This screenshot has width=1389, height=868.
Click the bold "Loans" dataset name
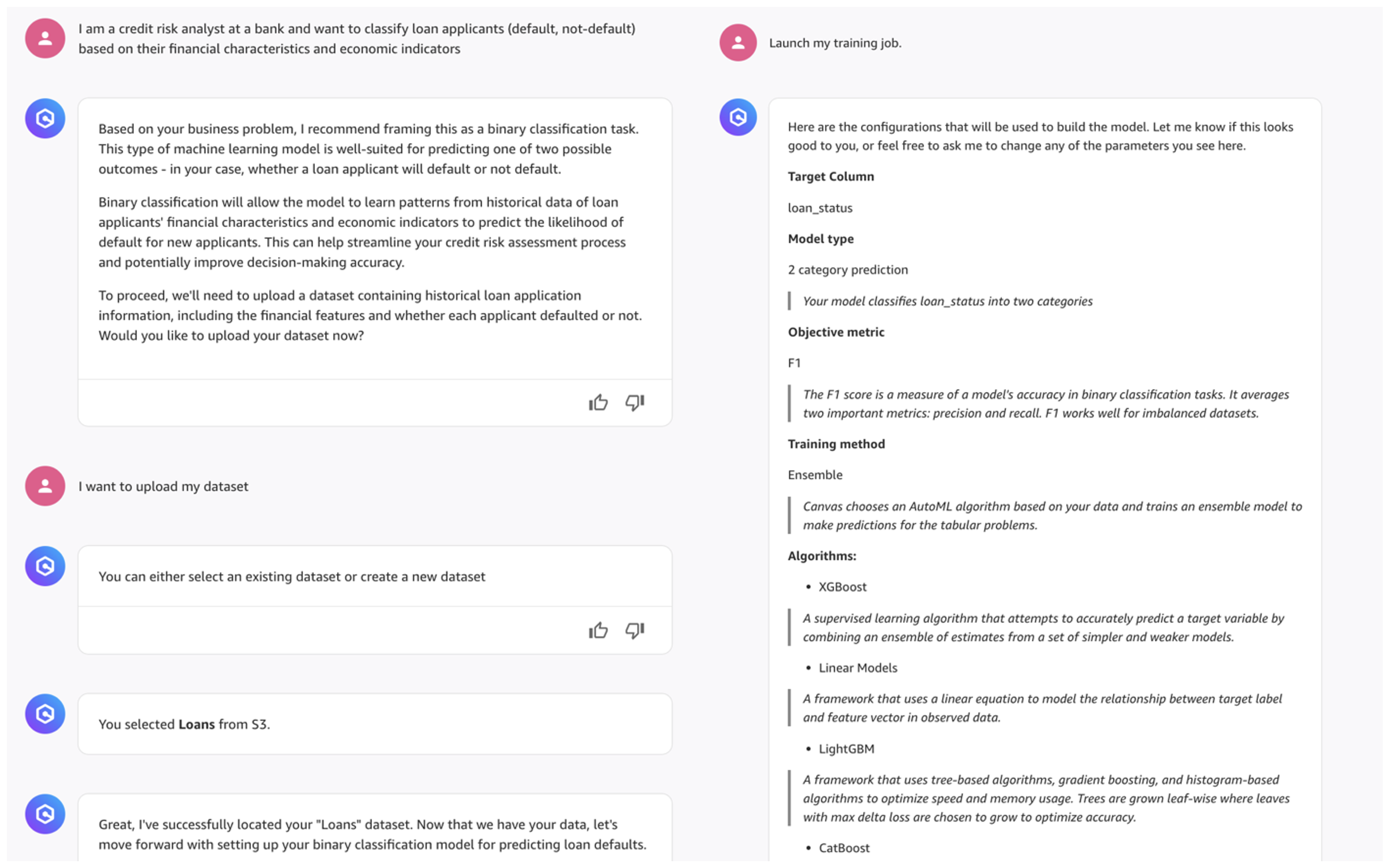click(196, 724)
